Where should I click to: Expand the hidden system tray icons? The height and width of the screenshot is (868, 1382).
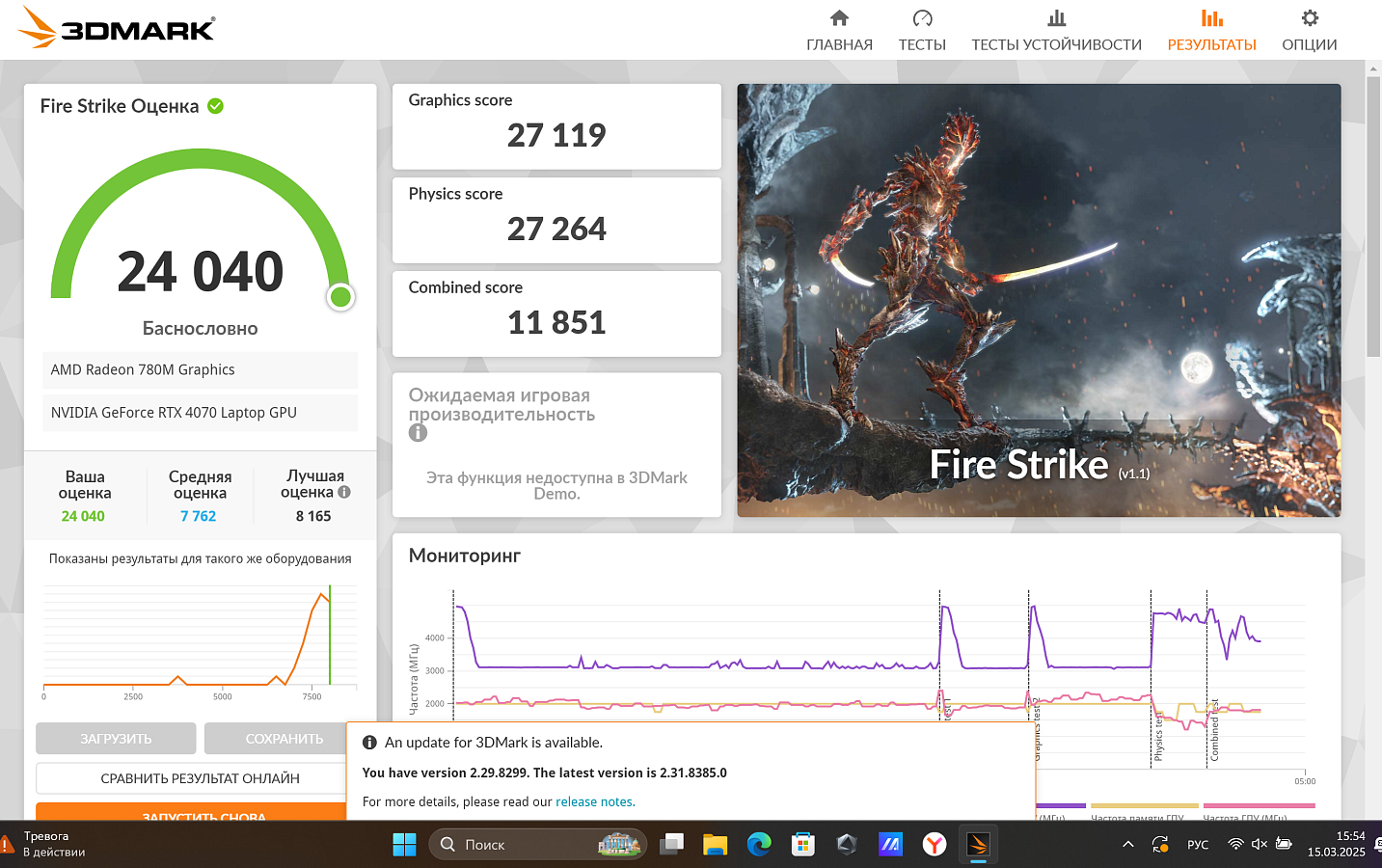(1127, 845)
